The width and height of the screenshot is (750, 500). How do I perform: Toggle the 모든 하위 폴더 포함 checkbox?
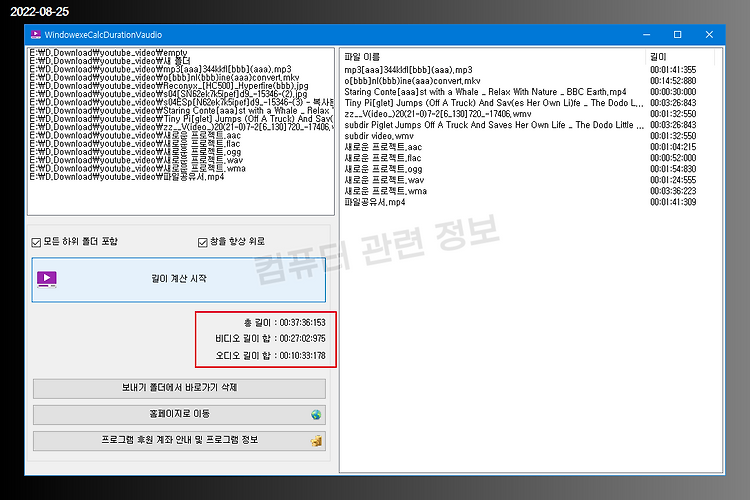click(x=36, y=243)
